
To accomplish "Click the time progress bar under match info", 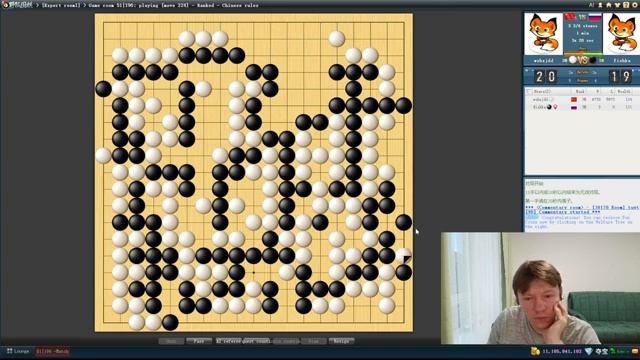I will pos(582,53).
